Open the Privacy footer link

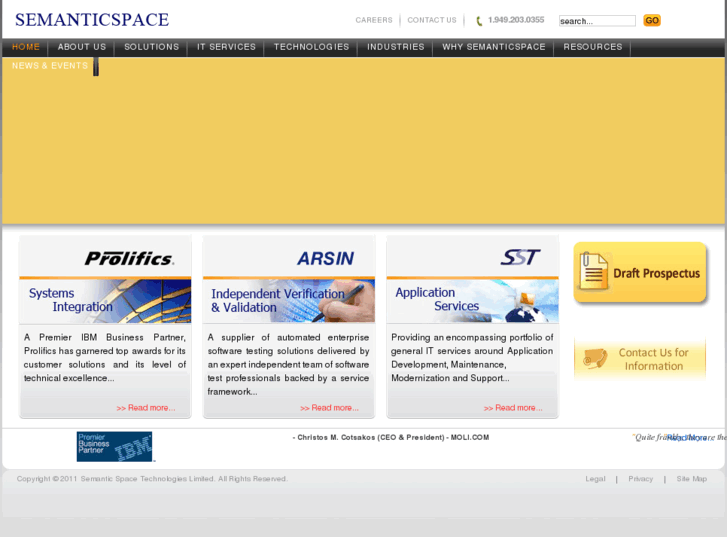point(641,479)
